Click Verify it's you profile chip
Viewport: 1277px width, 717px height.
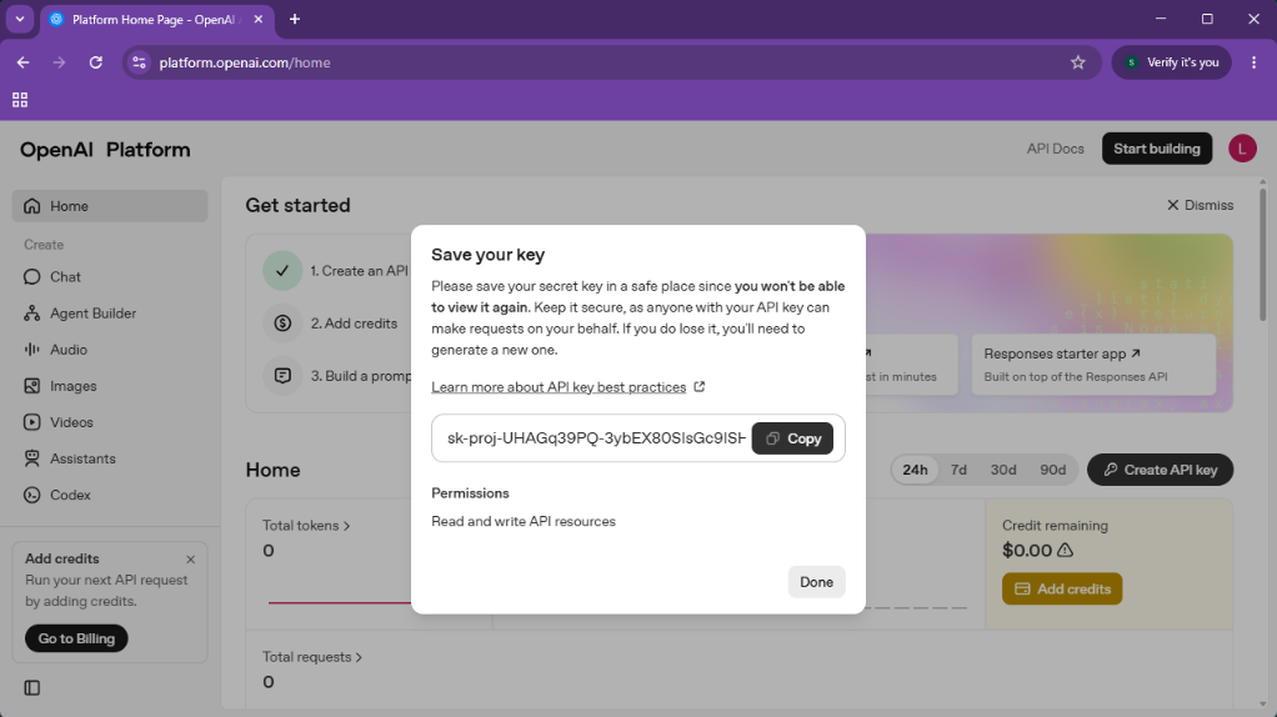click(x=1171, y=62)
